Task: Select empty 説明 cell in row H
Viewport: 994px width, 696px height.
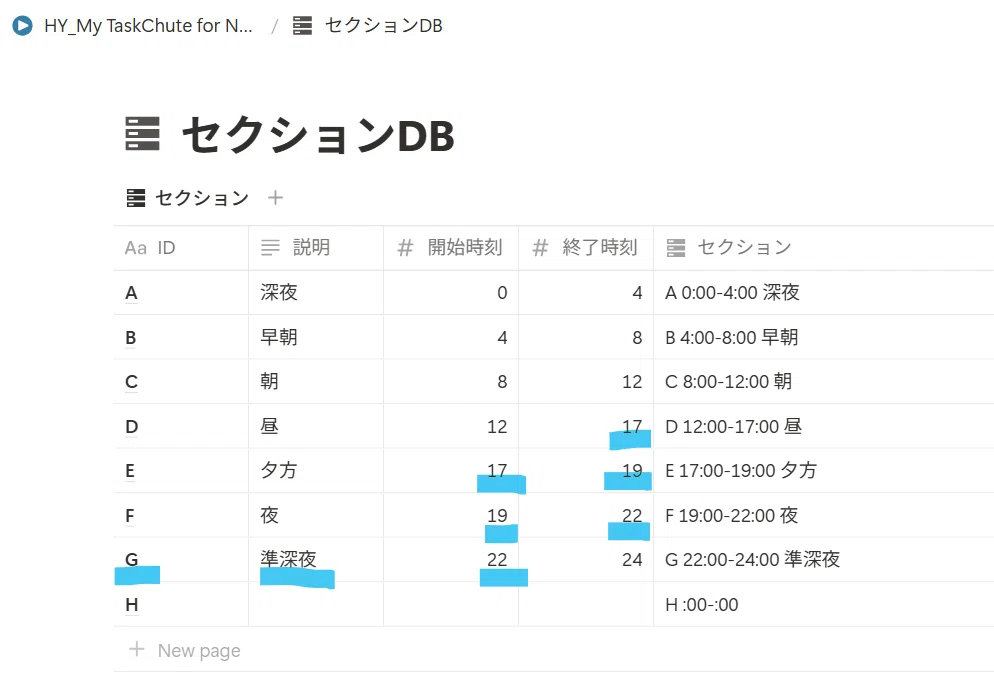Action: pyautogui.click(x=316, y=604)
